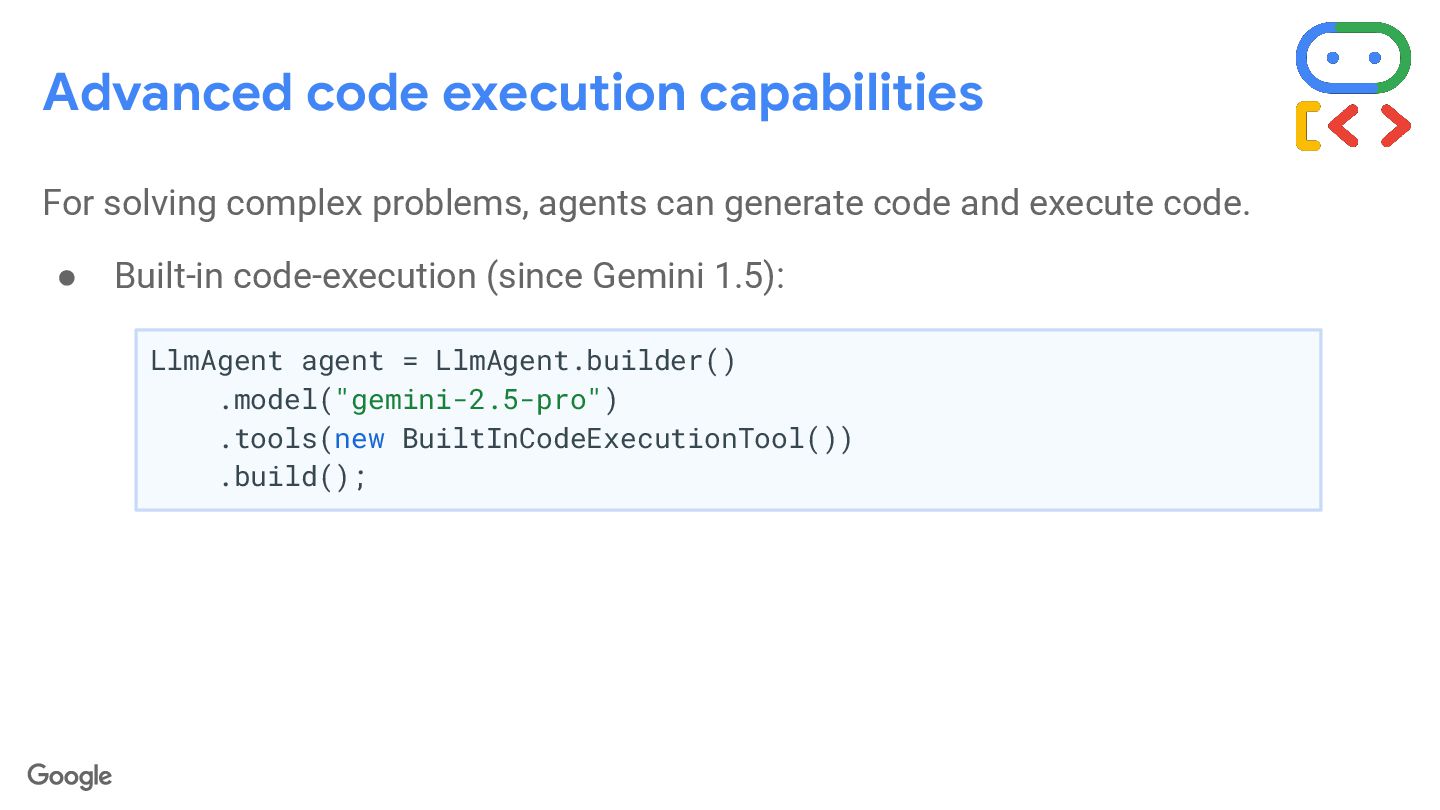
Task: Click the yellow square bracket icon
Action: pos(1308,126)
